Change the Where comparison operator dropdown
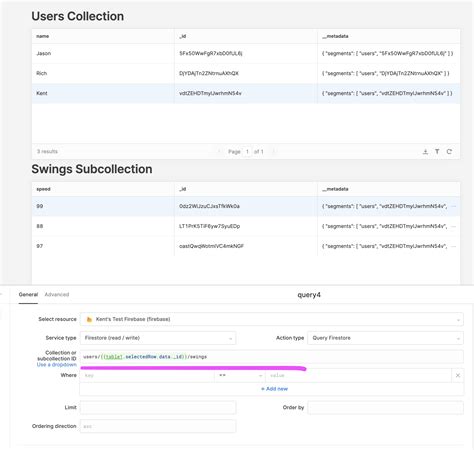The width and height of the screenshot is (474, 450). (x=240, y=375)
